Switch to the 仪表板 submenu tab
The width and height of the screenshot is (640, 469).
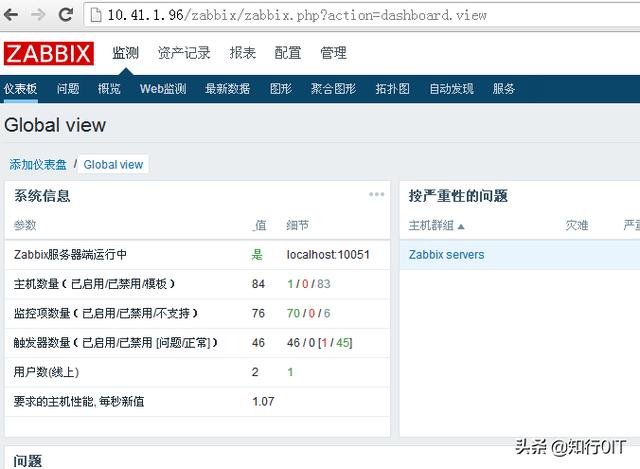(20, 89)
